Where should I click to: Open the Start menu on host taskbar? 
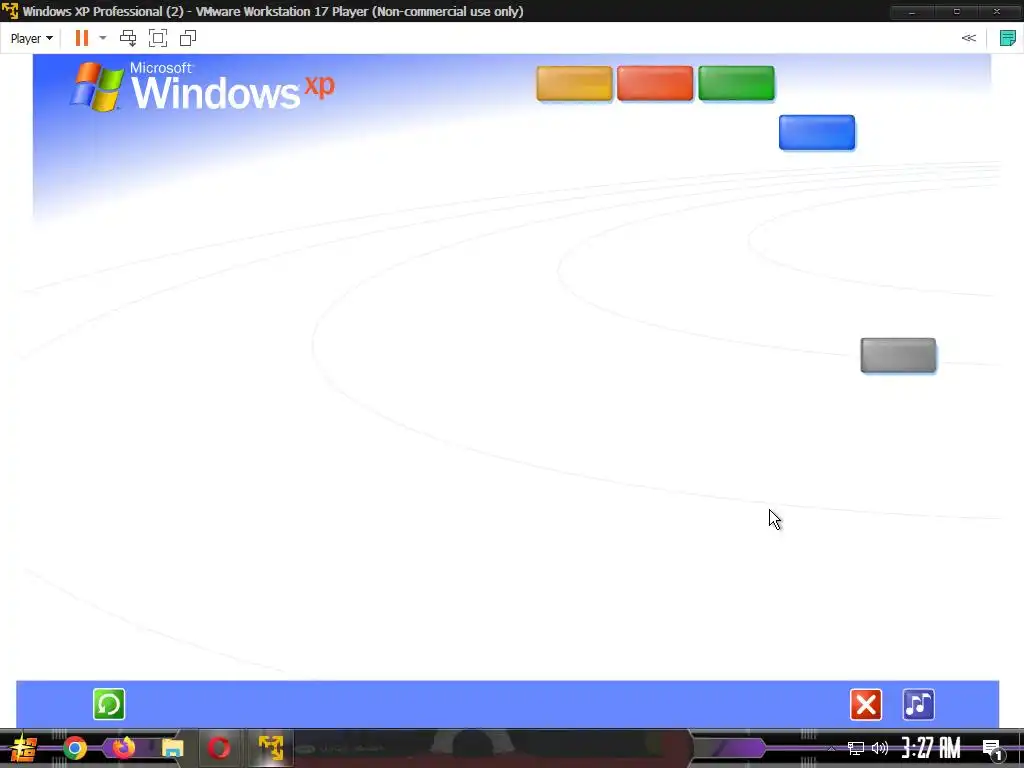(22, 748)
